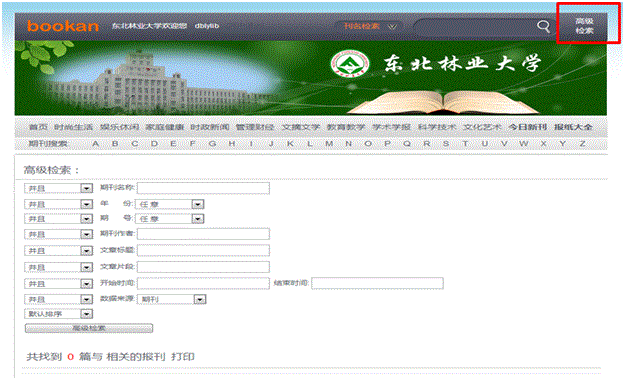Open the 默认排序 sort order dropdown
Viewport: 625px width, 380px height.
tap(59, 314)
